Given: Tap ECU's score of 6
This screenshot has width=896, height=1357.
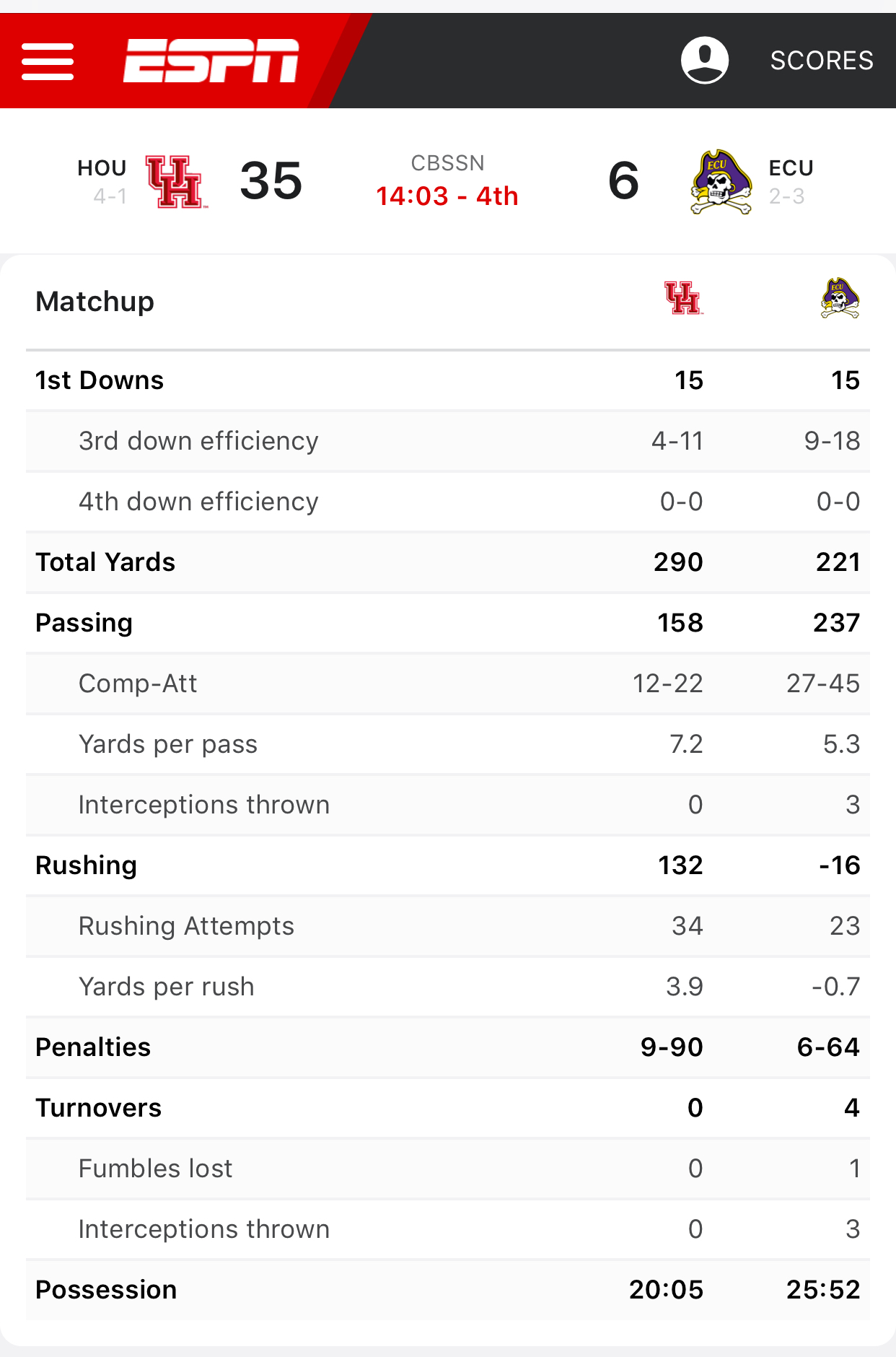Looking at the screenshot, I should pyautogui.click(x=623, y=180).
